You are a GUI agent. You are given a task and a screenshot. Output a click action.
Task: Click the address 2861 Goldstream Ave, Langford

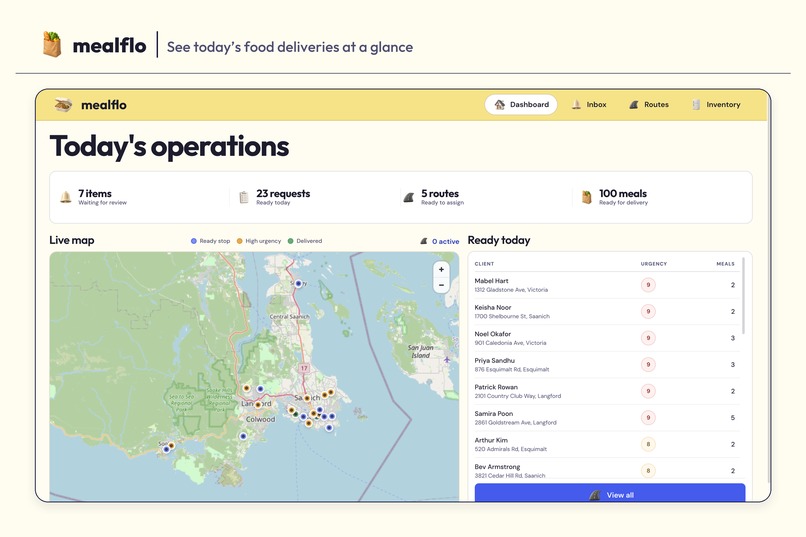tap(516, 423)
